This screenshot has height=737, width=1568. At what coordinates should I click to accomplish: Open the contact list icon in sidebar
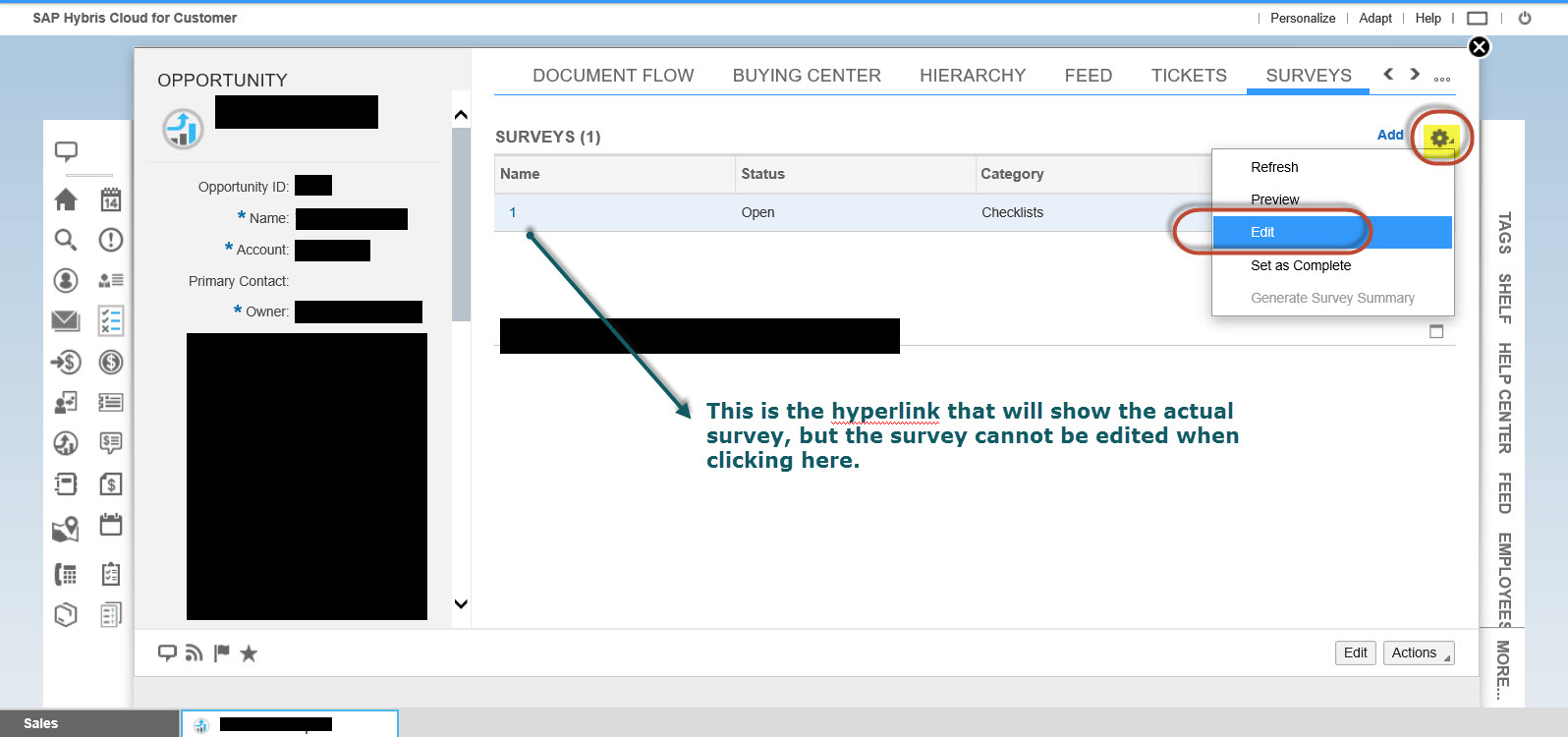point(111,280)
